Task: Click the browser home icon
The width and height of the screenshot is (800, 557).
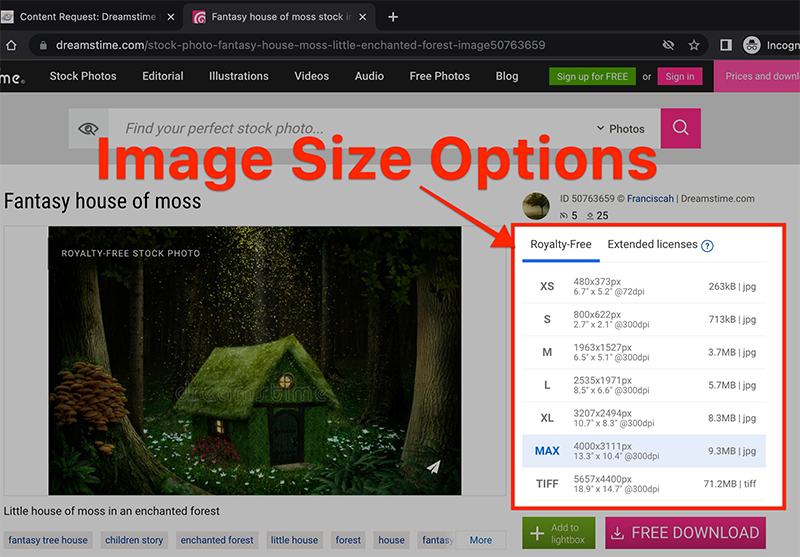Action: [x=11, y=45]
